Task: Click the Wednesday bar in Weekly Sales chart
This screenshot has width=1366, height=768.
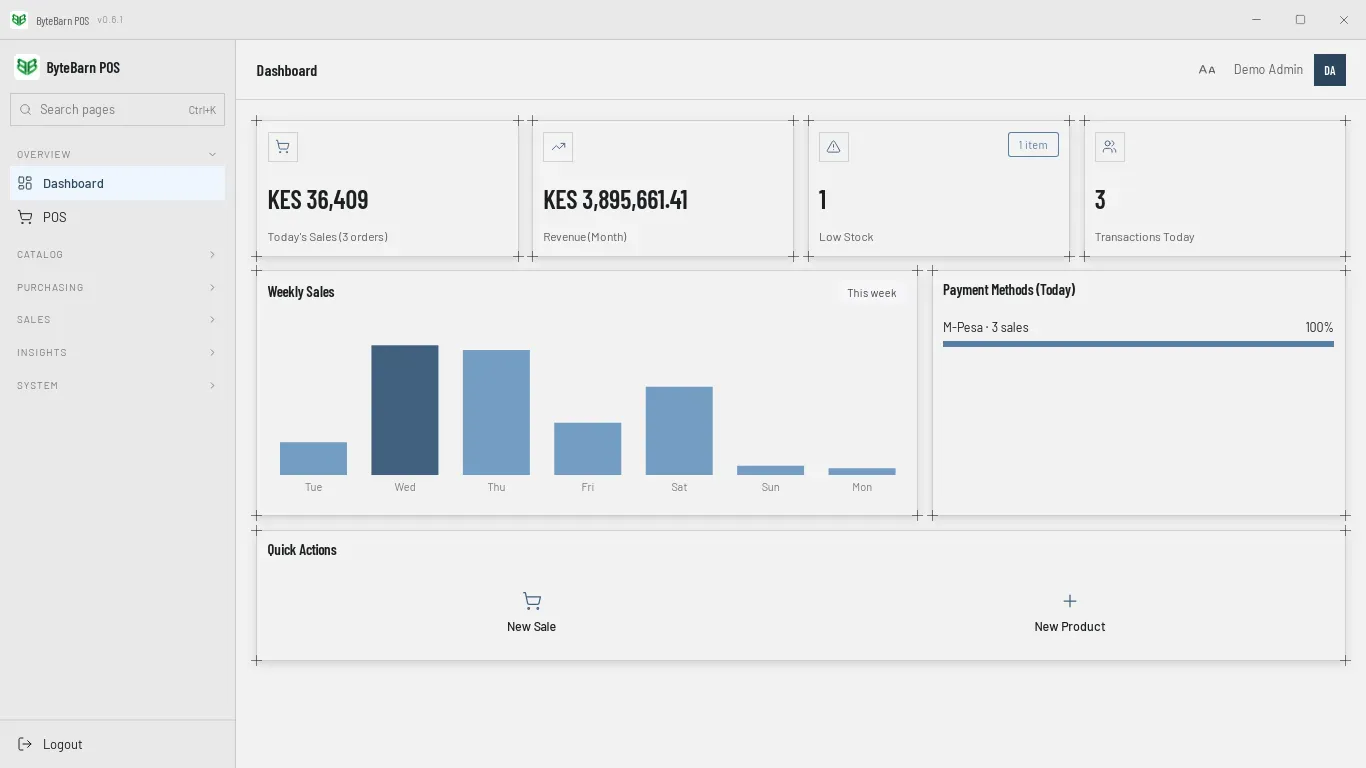Action: pyautogui.click(x=405, y=410)
